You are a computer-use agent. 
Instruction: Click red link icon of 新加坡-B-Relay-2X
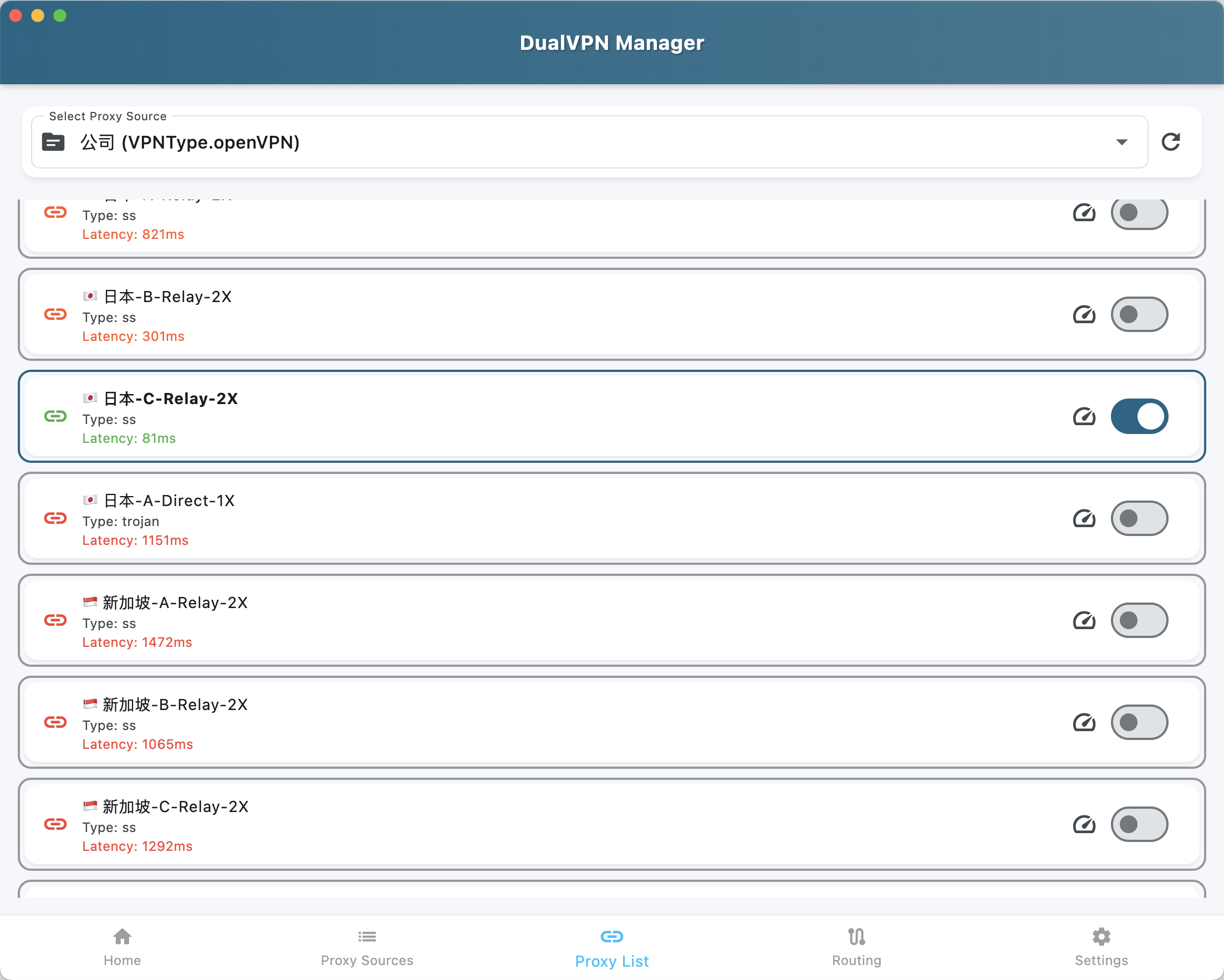coord(55,722)
